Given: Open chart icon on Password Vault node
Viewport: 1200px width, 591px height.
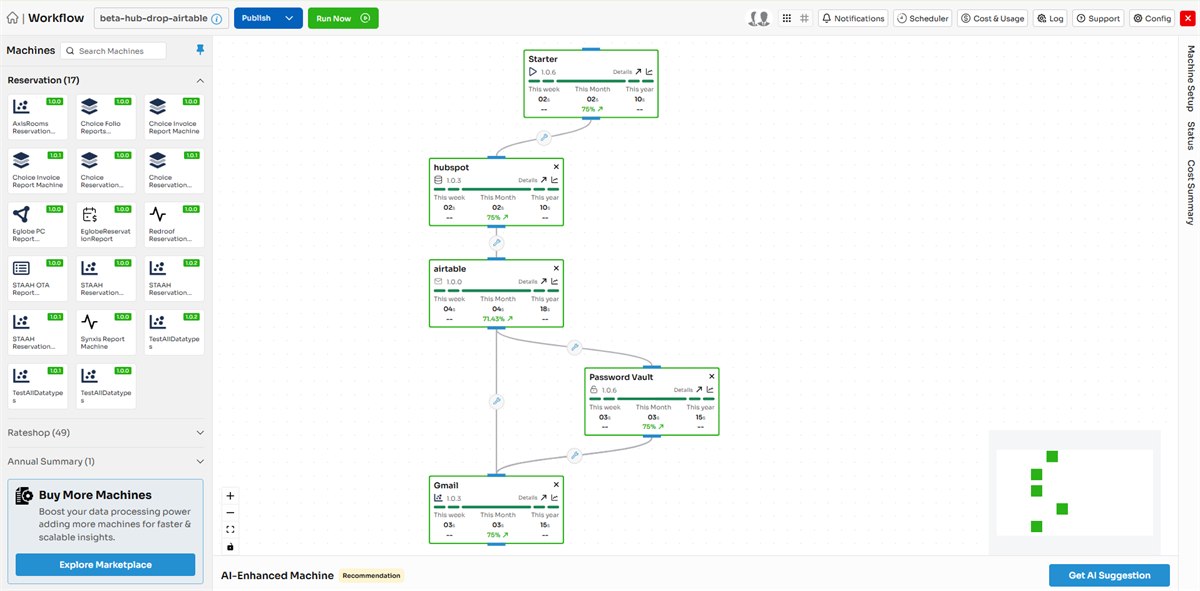Looking at the screenshot, I should [710, 390].
